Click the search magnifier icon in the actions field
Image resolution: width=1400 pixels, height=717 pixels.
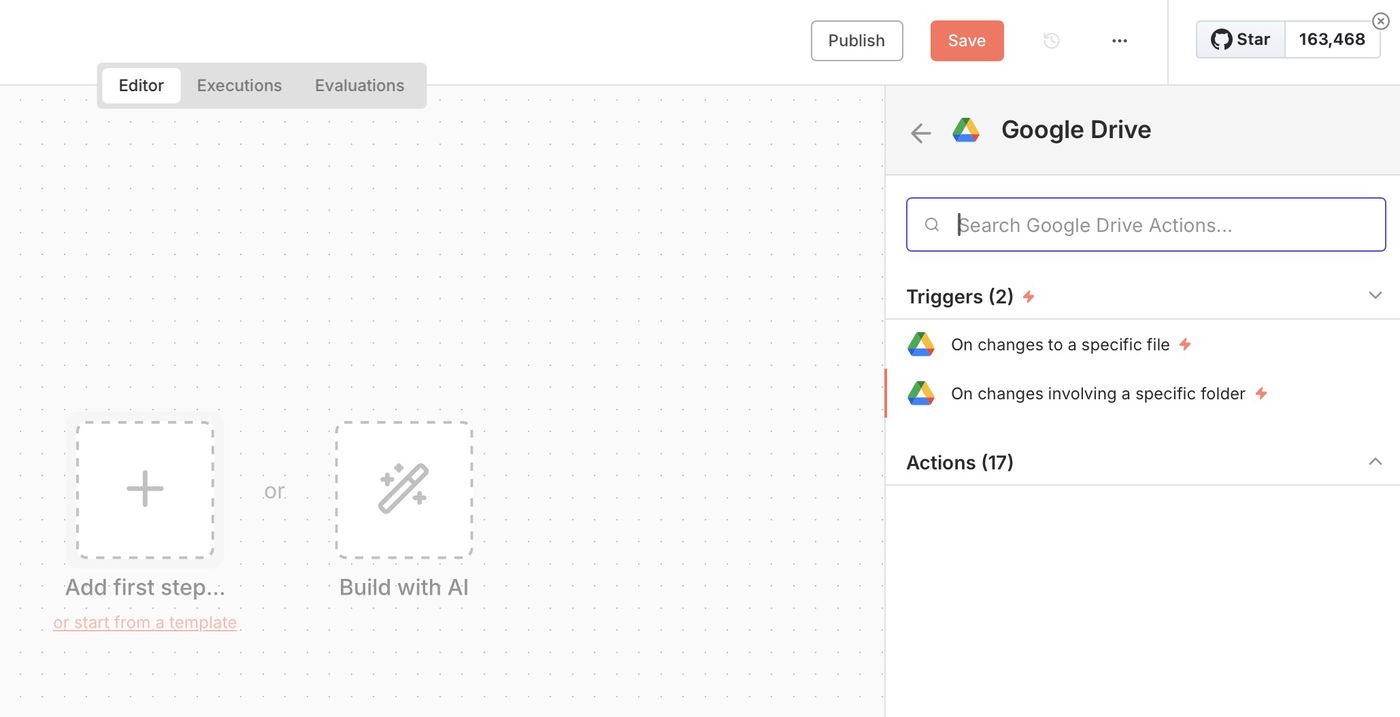[x=932, y=225]
